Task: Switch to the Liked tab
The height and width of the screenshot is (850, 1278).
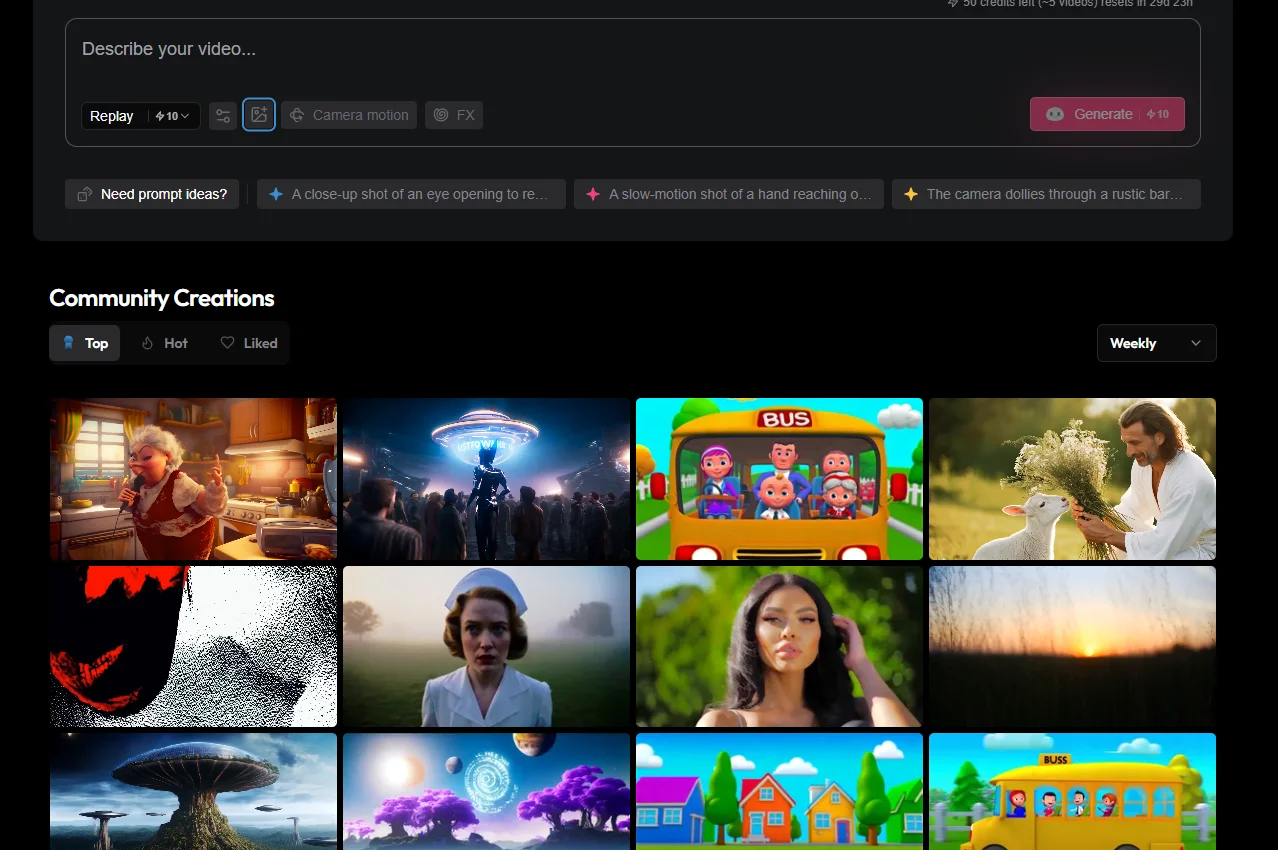Action: pyautogui.click(x=249, y=343)
